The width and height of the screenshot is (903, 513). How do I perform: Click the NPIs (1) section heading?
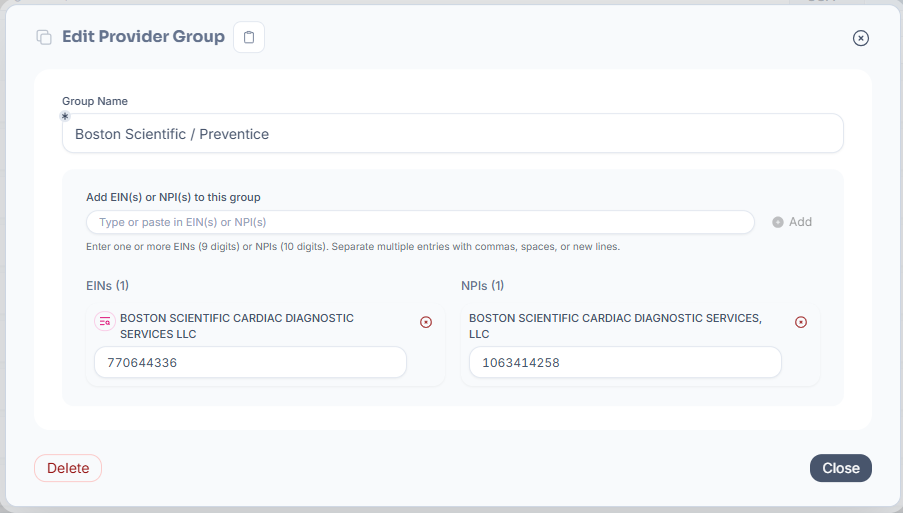483,286
